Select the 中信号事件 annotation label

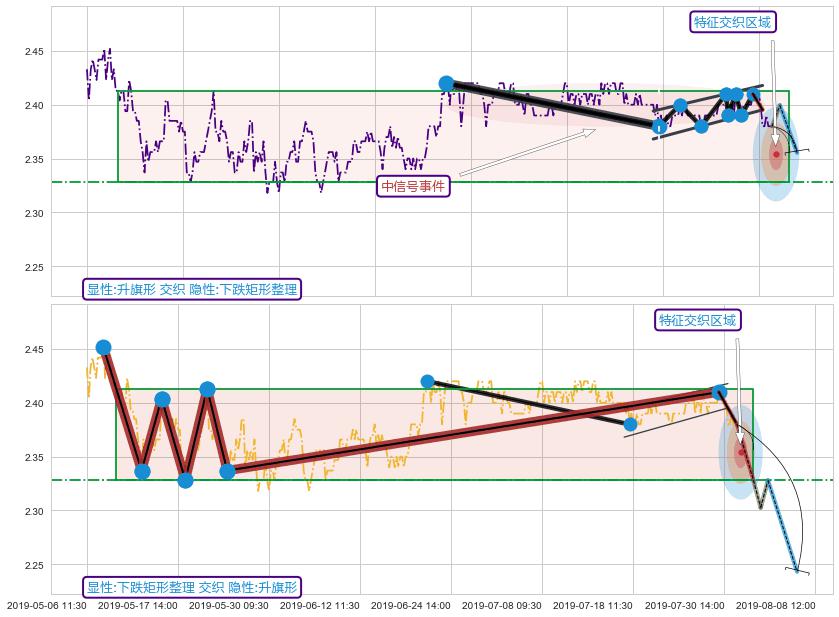point(413,186)
